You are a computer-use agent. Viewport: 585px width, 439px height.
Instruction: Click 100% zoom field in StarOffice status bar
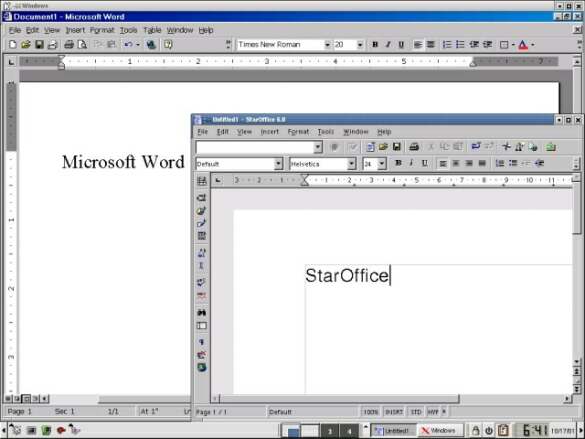pyautogui.click(x=370, y=412)
